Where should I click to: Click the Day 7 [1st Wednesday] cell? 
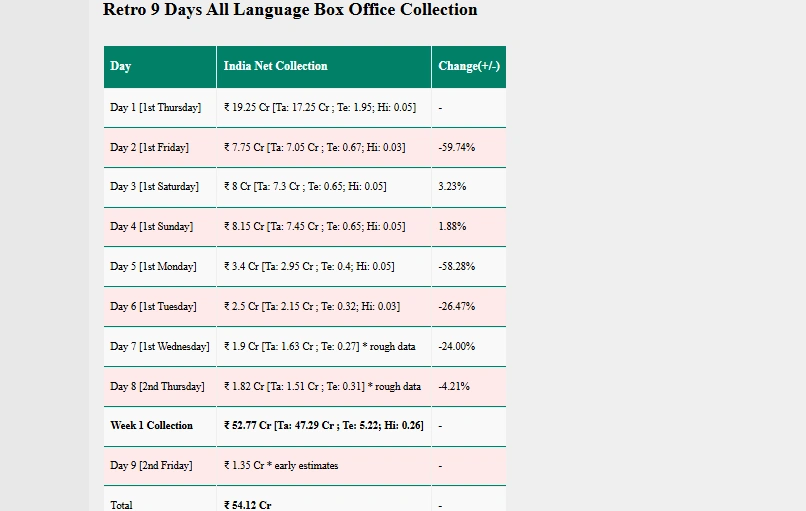tap(160, 347)
